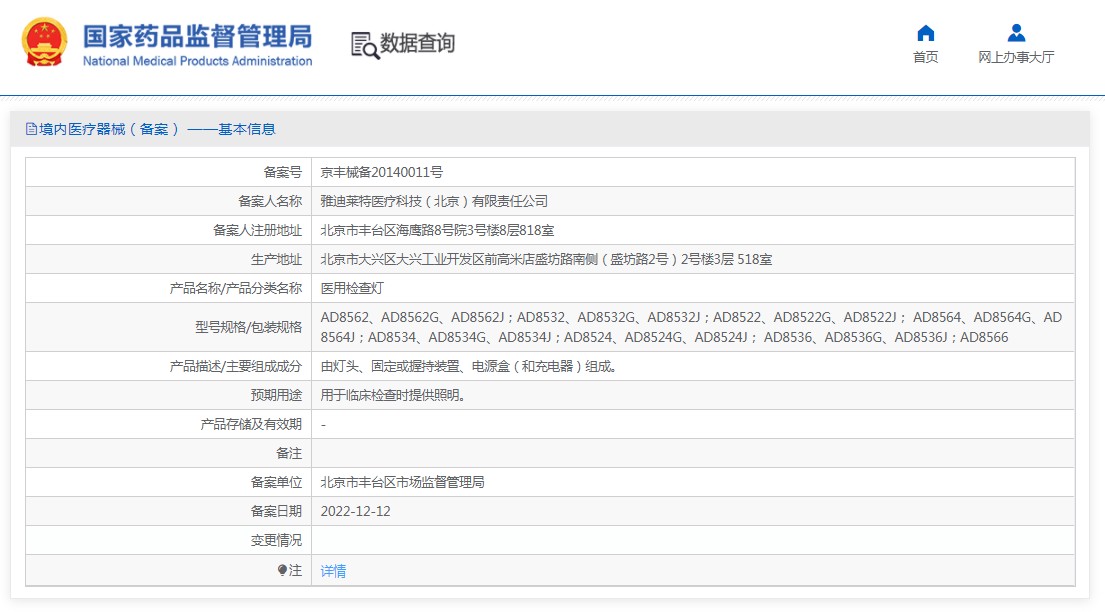Select the date 2022-12-12
The image size is (1105, 612).
click(x=355, y=511)
